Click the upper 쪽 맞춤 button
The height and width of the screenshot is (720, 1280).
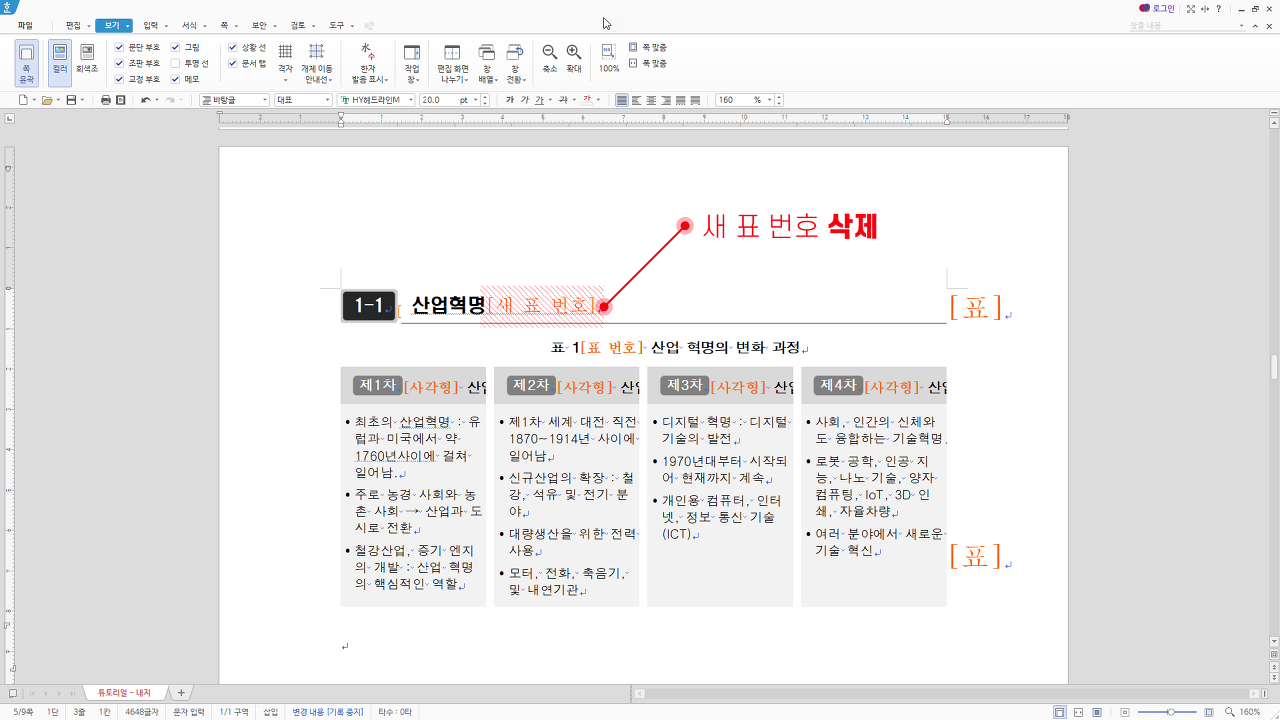[x=647, y=47]
